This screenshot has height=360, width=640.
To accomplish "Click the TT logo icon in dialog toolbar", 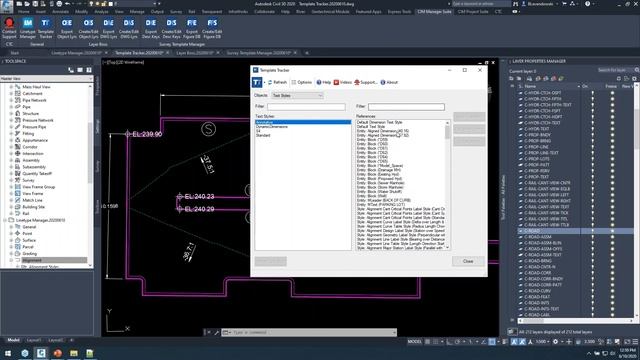I will [257, 82].
